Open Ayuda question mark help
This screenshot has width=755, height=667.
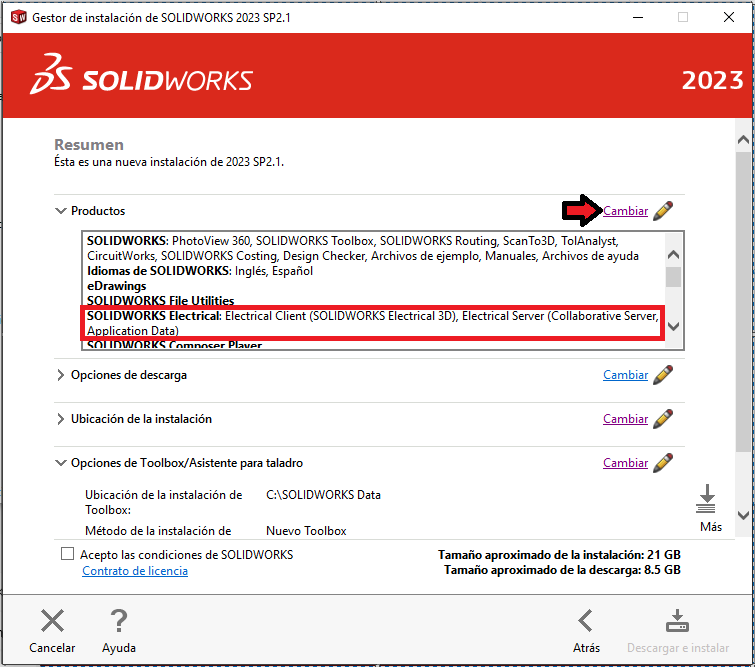[x=118, y=620]
